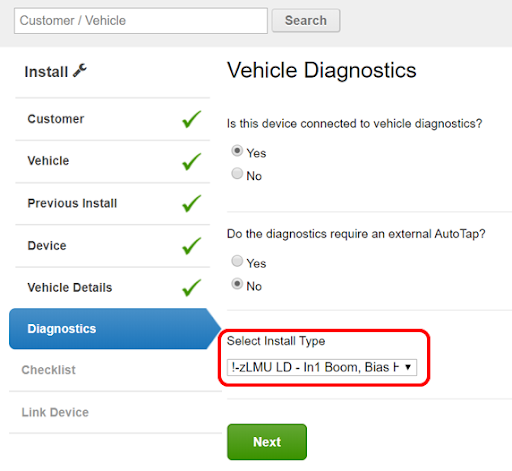Click the Search button
The width and height of the screenshot is (512, 471).
(306, 21)
